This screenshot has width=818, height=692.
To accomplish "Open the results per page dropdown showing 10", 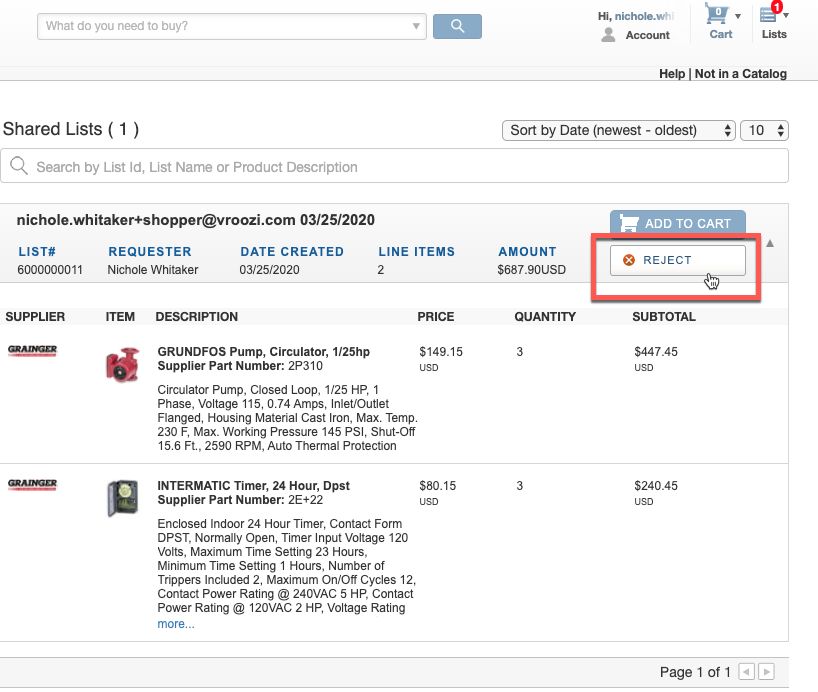I will coord(764,130).
